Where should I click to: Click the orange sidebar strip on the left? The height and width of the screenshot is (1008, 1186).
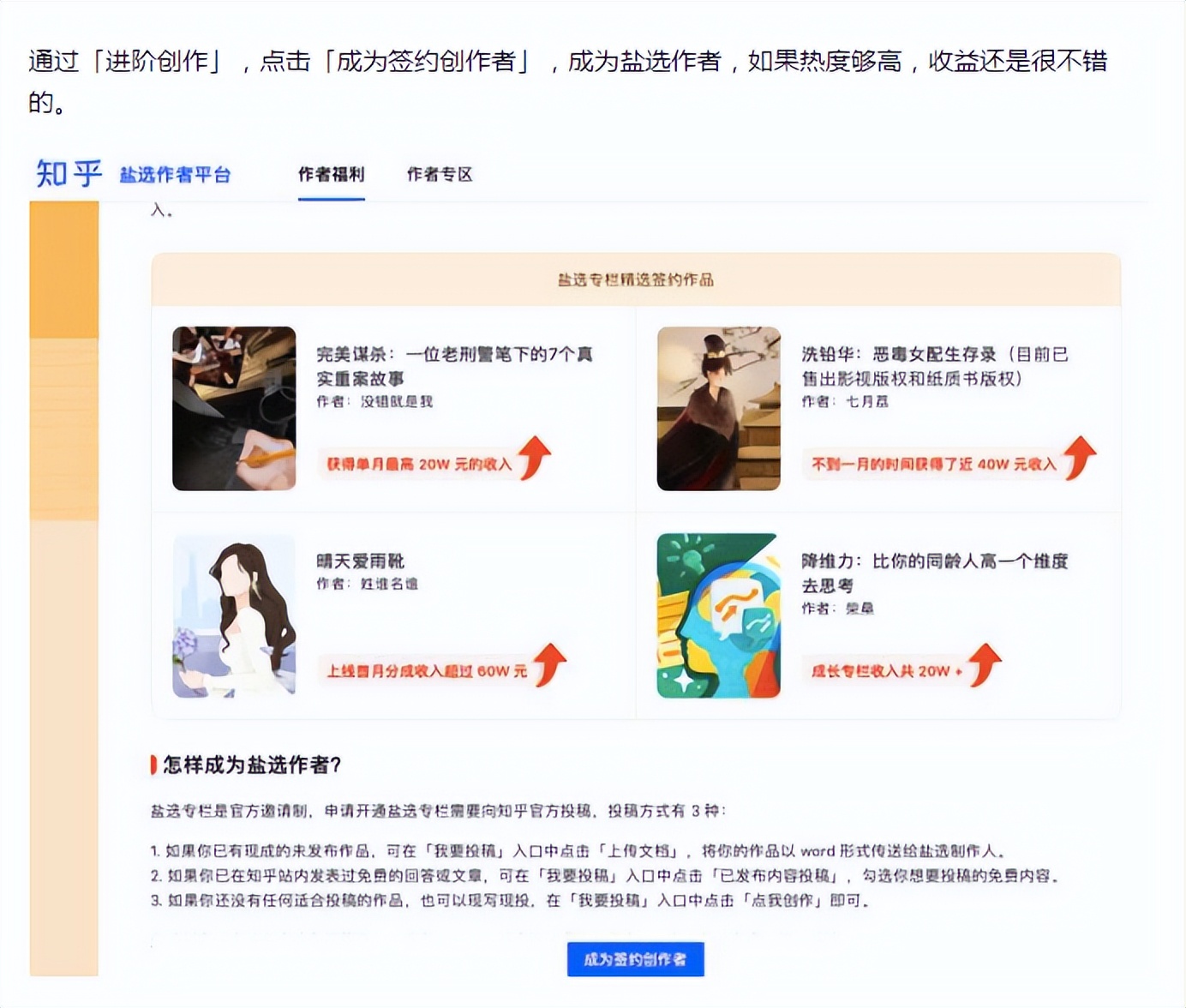pyautogui.click(x=60, y=514)
